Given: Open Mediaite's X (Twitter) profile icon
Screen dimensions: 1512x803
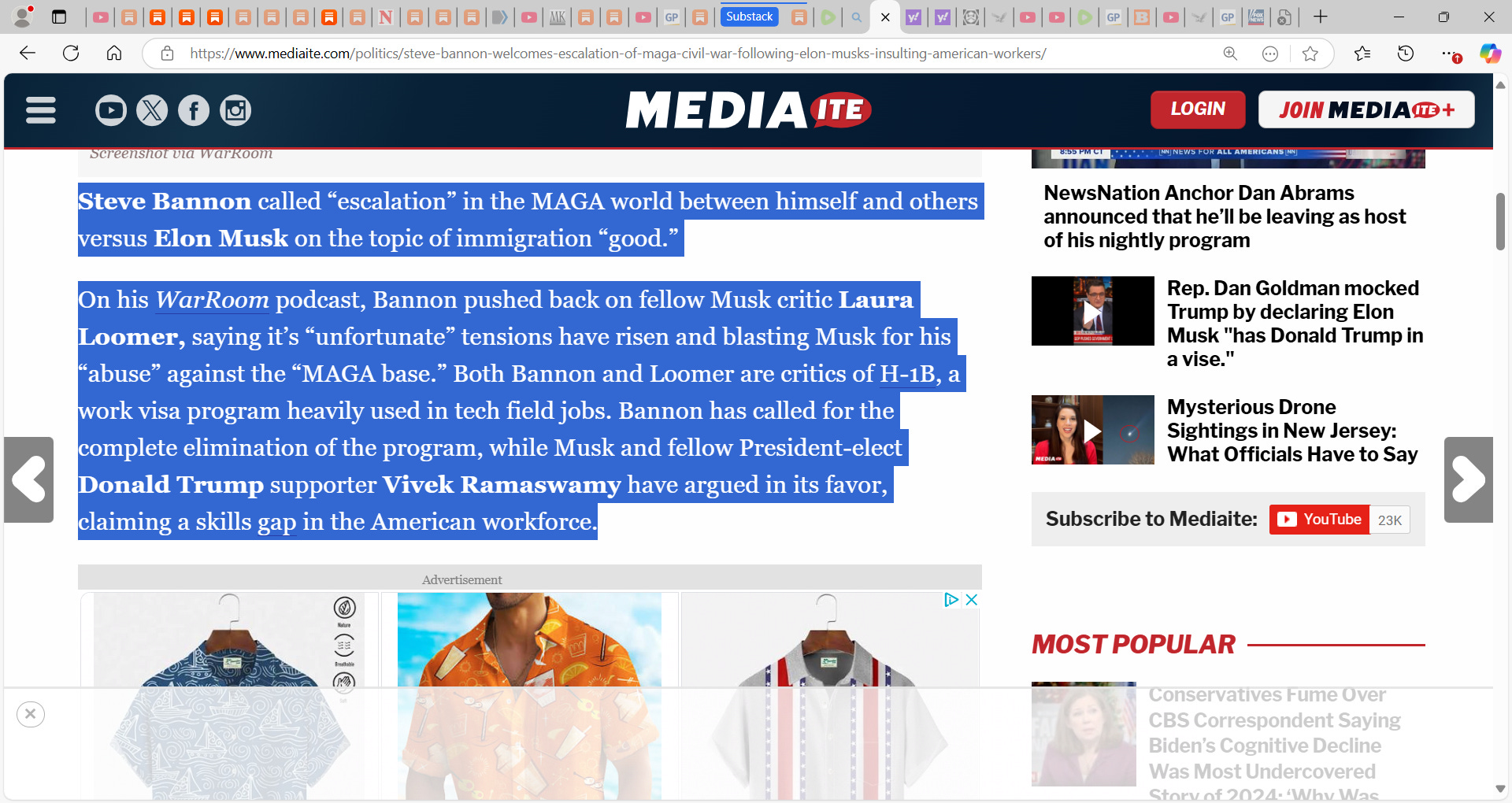Looking at the screenshot, I should tap(152, 110).
